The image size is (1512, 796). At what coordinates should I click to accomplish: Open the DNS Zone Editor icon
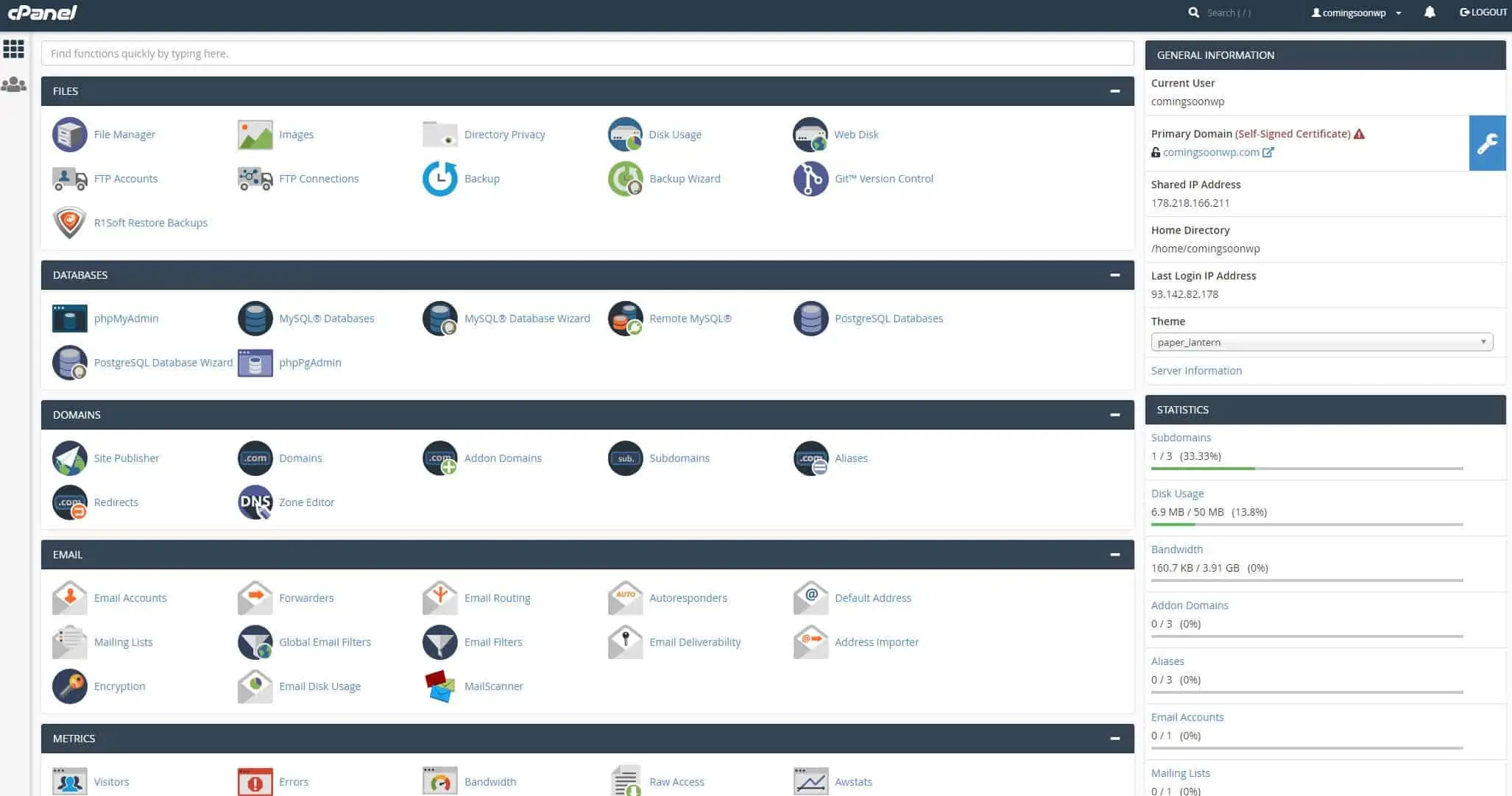click(255, 502)
